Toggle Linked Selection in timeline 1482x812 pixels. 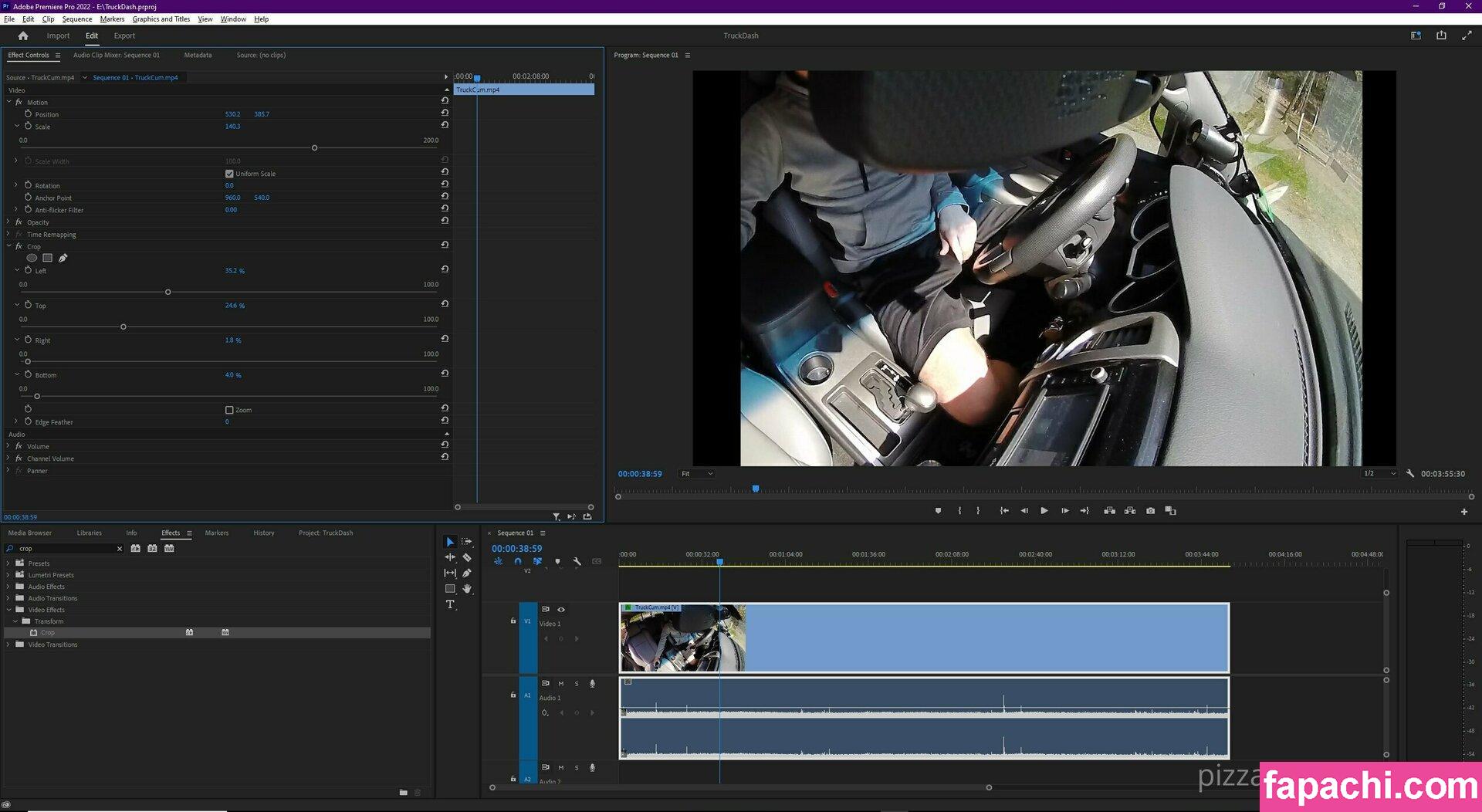point(537,561)
